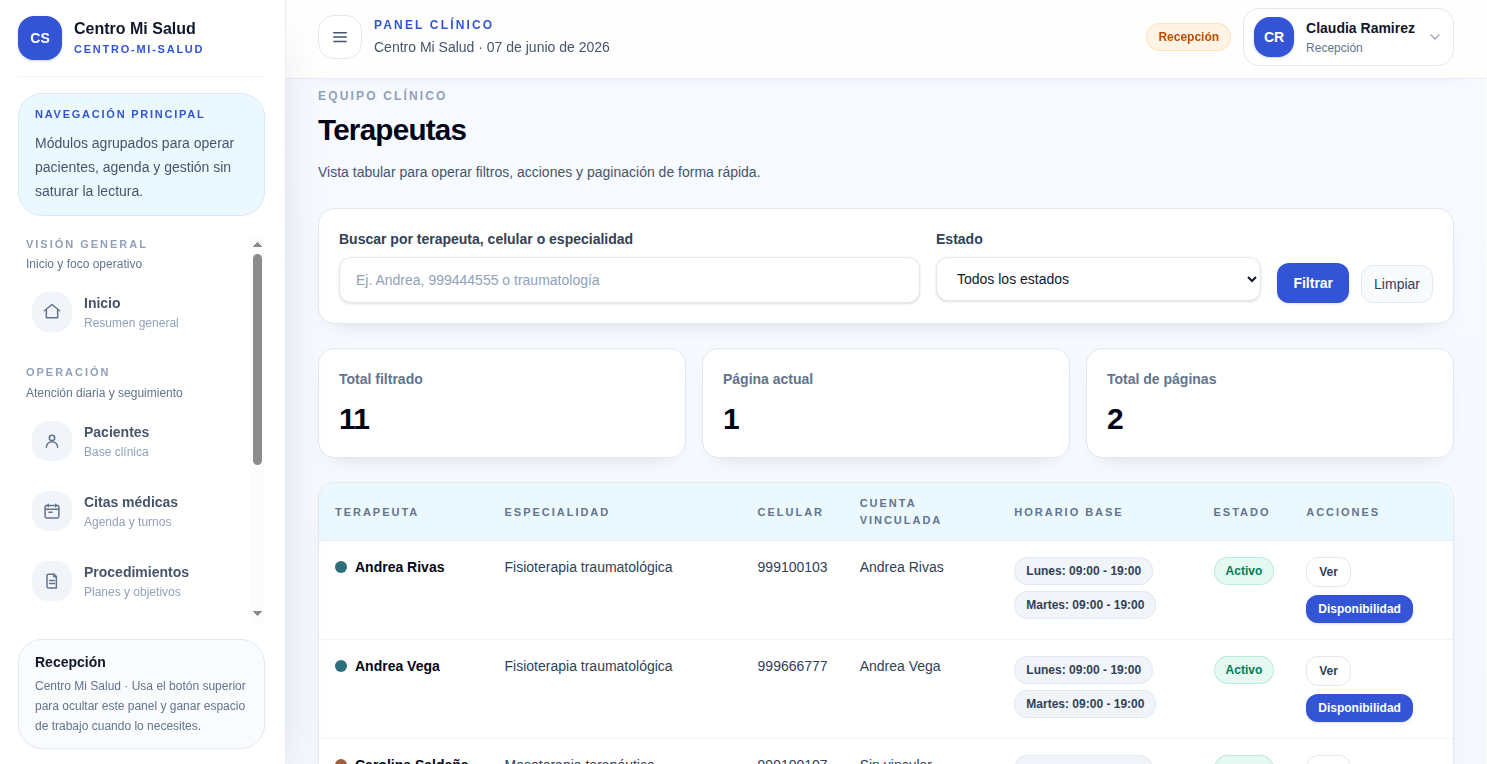The image size is (1487, 764).
Task: Click the CS logo for Centro Mi Salud
Action: pyautogui.click(x=40, y=38)
